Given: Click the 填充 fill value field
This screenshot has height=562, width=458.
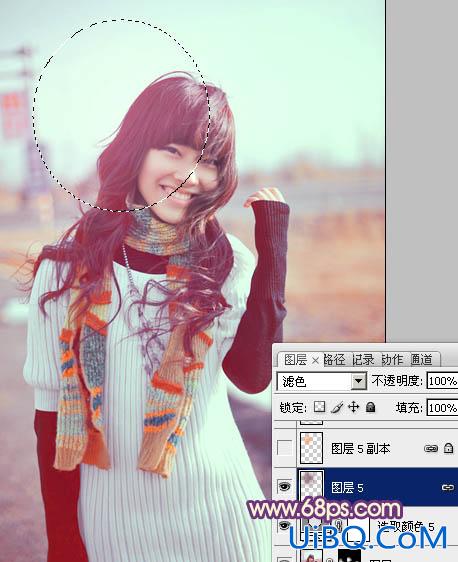Looking at the screenshot, I should pyautogui.click(x=442, y=408).
